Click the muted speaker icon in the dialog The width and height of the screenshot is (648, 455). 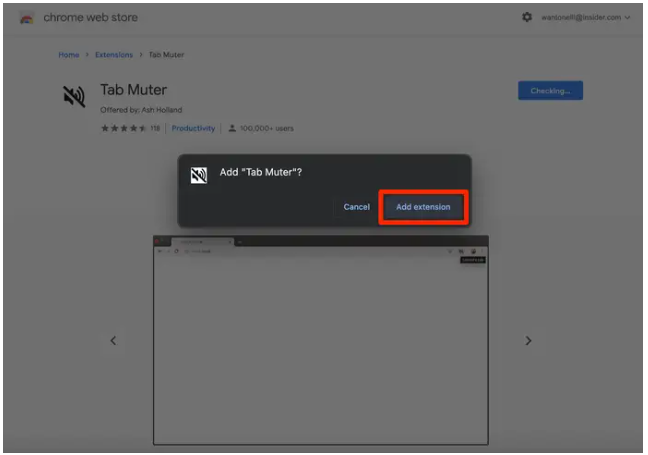tap(199, 175)
